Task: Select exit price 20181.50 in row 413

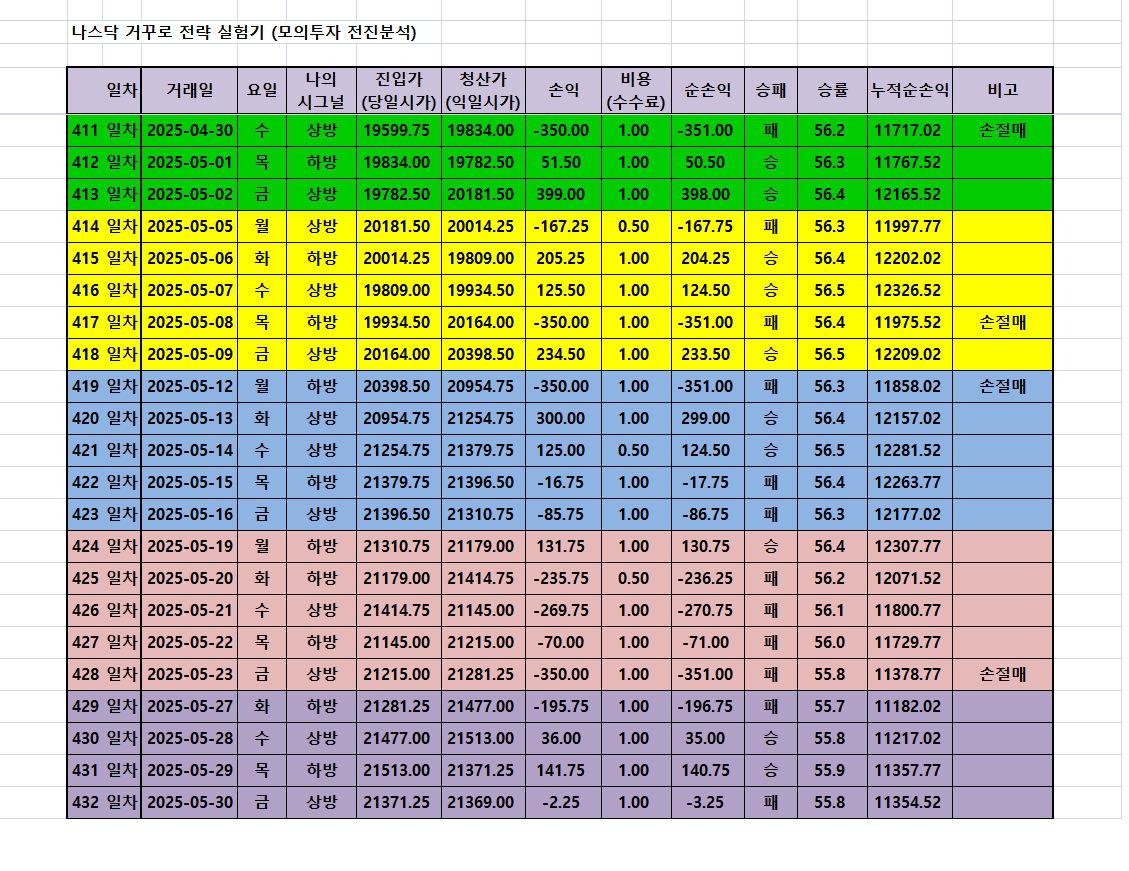Action: tap(483, 194)
